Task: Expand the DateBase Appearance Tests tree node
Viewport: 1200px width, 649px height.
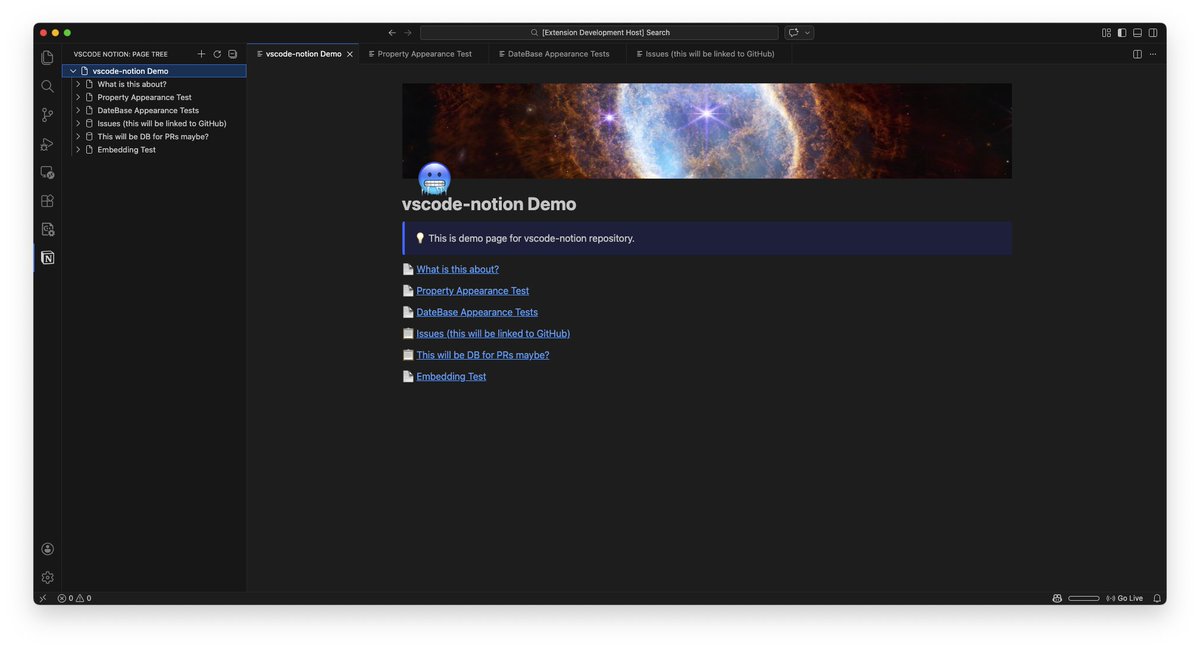Action: click(78, 110)
